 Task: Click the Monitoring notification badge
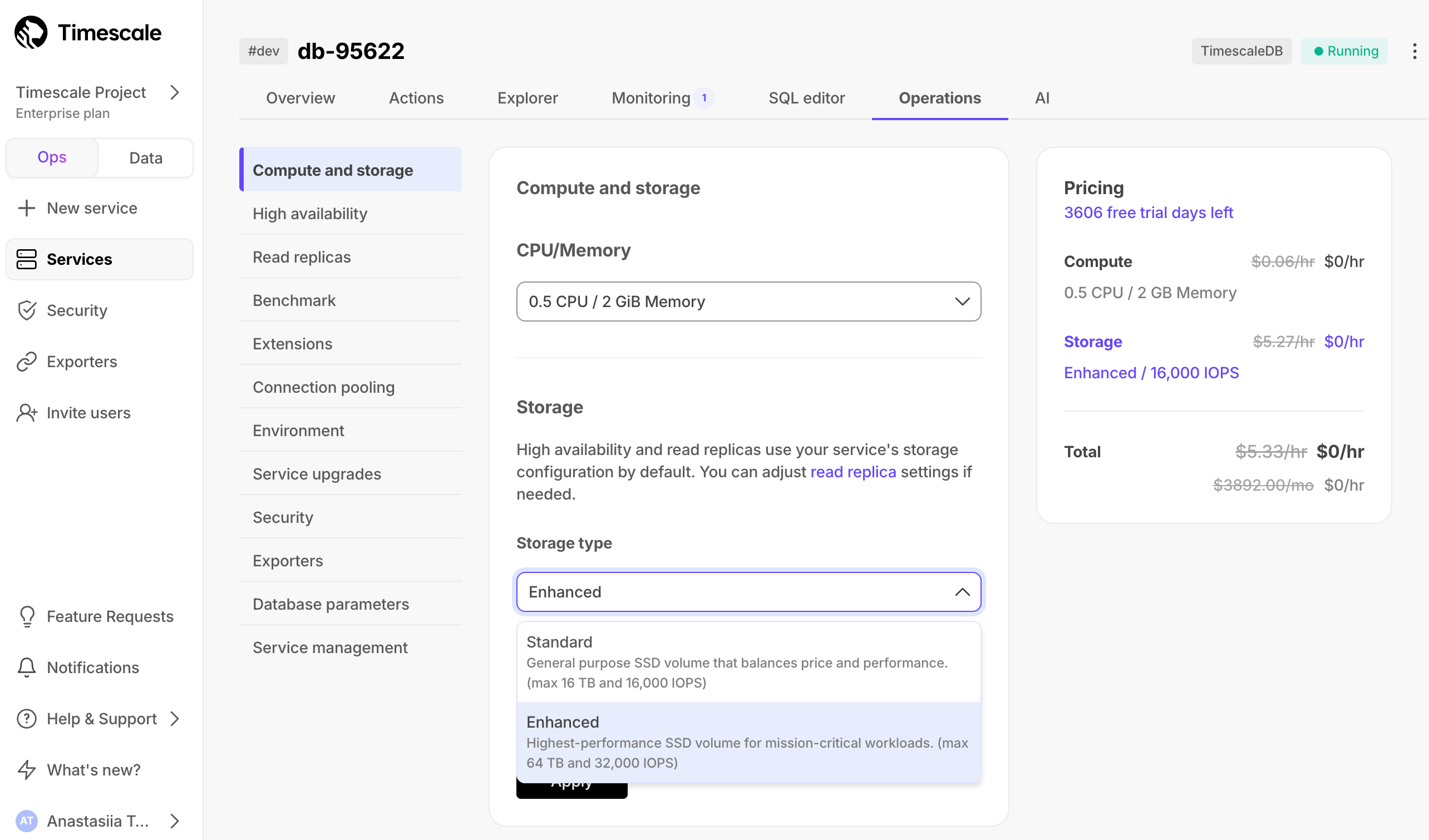704,97
